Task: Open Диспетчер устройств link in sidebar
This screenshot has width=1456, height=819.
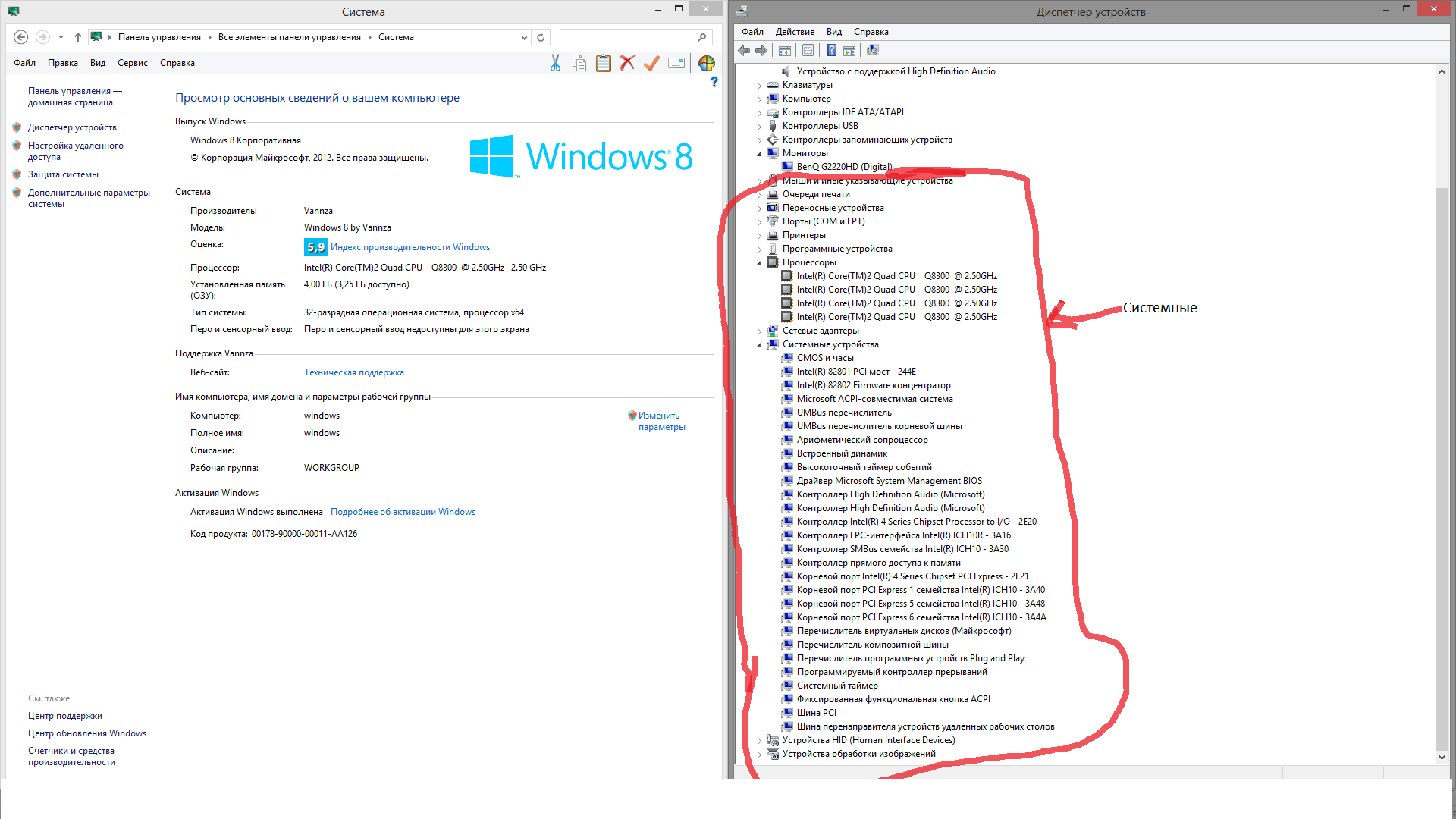Action: click(72, 127)
